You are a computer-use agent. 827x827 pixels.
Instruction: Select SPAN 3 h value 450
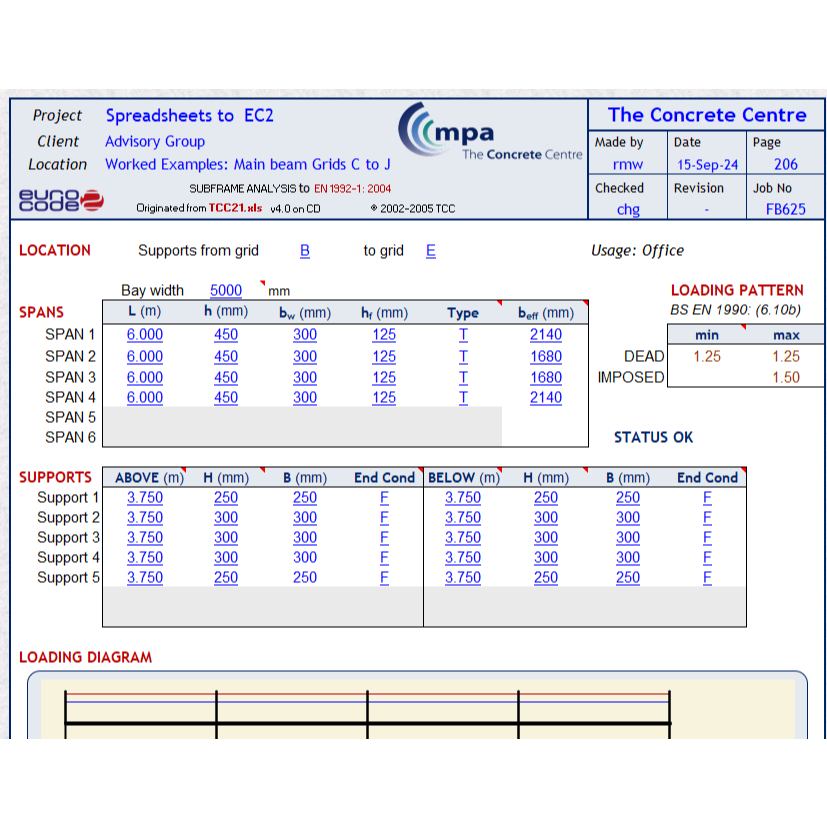coord(226,377)
